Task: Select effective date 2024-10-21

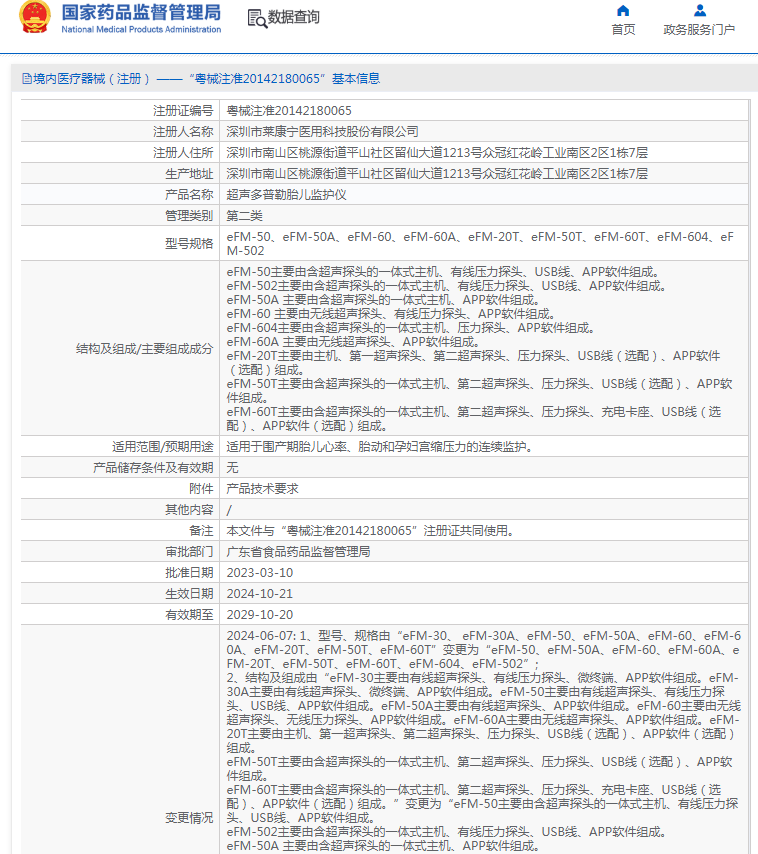Action: (260, 594)
